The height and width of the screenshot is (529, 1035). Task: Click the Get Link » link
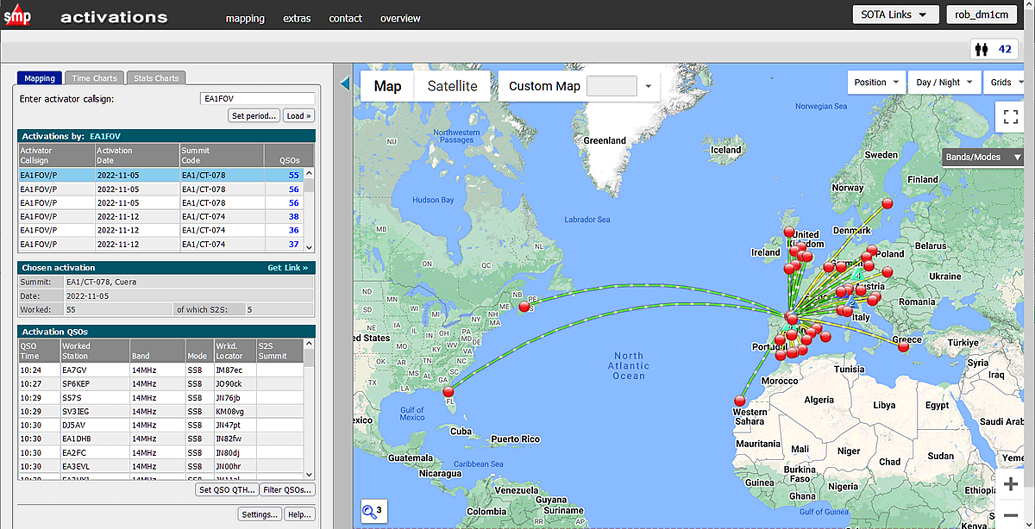pyautogui.click(x=288, y=268)
